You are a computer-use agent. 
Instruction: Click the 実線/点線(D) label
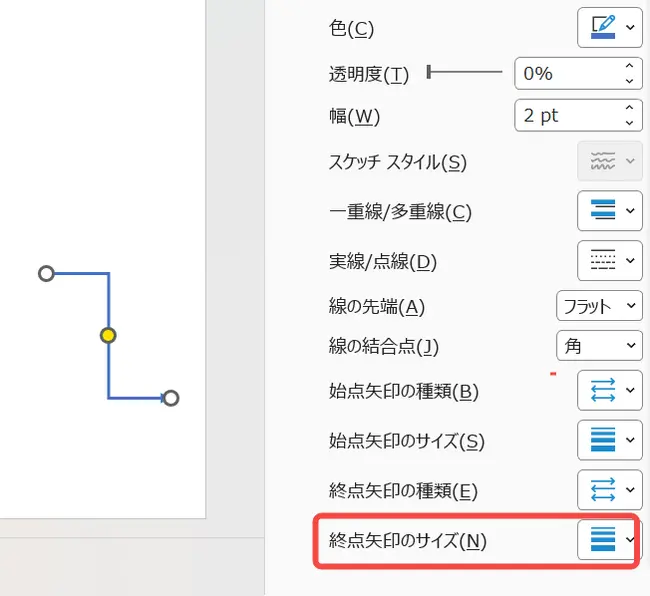383,262
